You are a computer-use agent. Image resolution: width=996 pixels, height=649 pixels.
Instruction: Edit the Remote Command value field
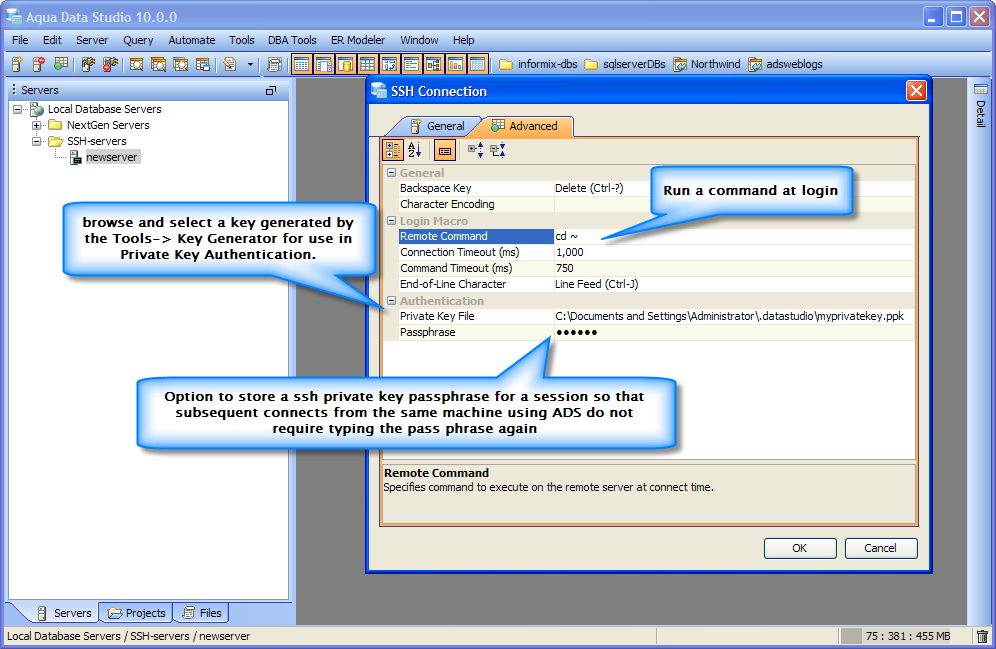pos(734,236)
